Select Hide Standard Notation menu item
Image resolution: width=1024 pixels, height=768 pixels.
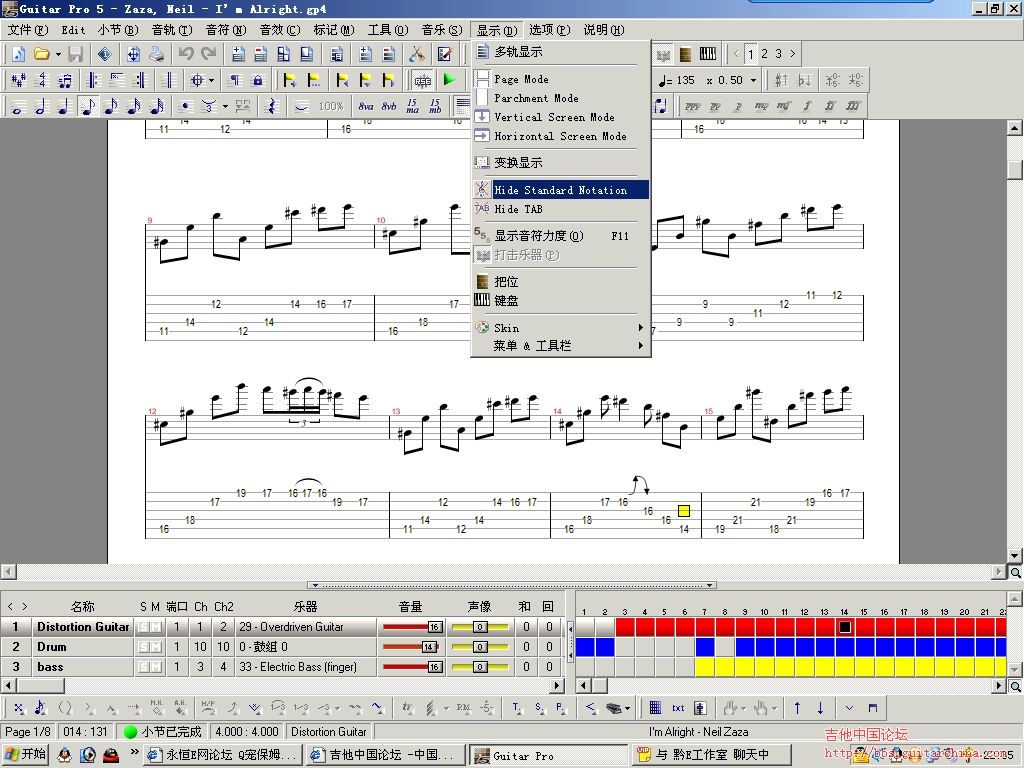pos(560,190)
